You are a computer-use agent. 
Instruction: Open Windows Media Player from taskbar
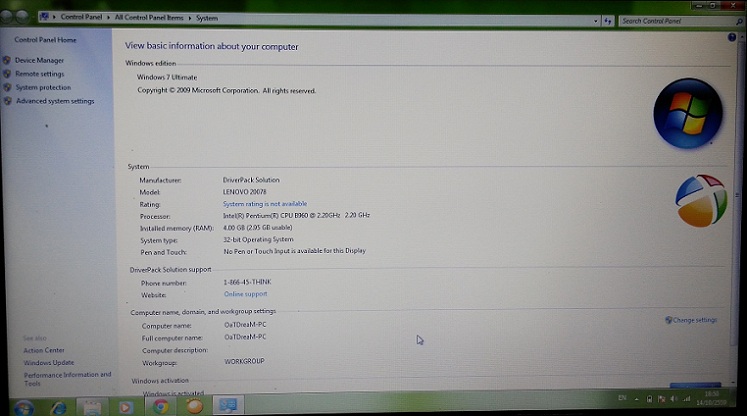126,407
